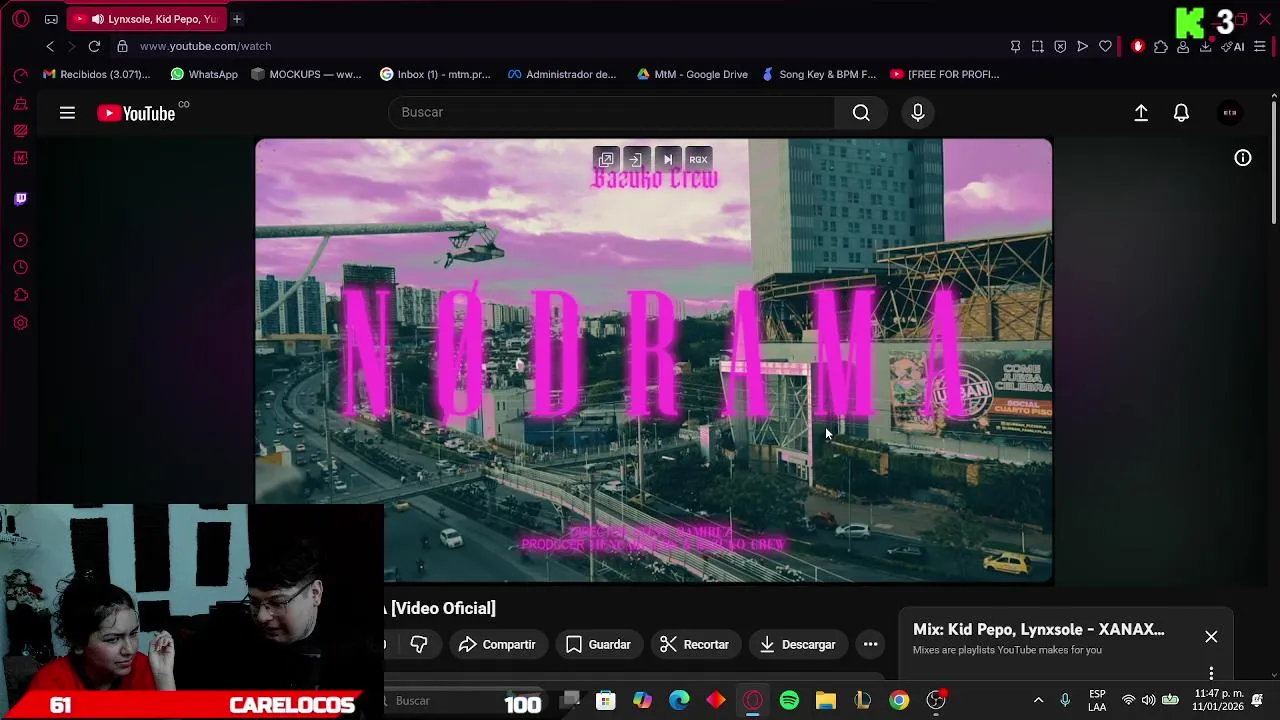This screenshot has width=1280, height=720.
Task: Open a new browser tab
Action: (x=237, y=19)
